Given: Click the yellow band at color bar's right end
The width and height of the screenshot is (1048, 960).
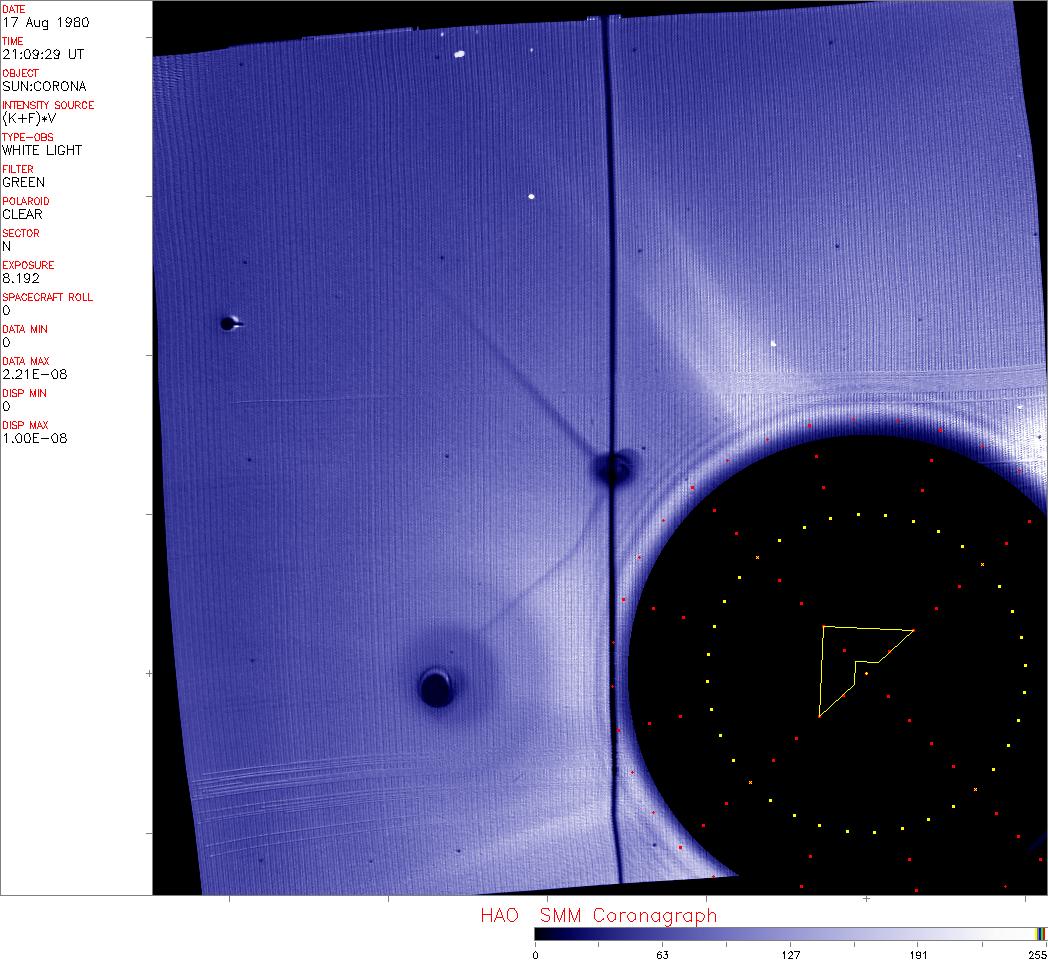Looking at the screenshot, I should click(1038, 933).
